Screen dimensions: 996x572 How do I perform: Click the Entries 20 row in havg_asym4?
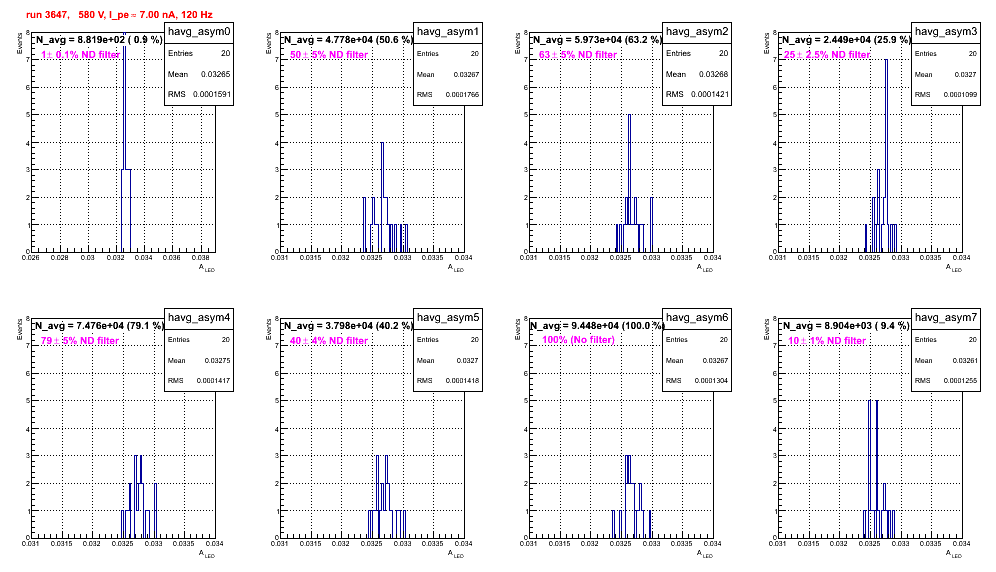click(x=199, y=340)
